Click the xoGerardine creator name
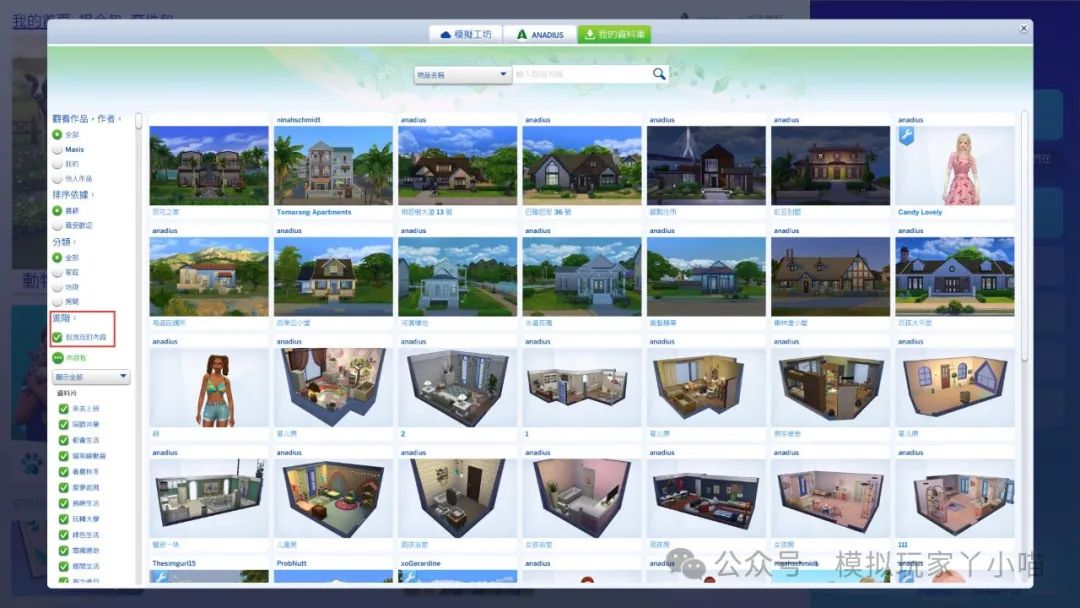The height and width of the screenshot is (608, 1080). (x=420, y=563)
